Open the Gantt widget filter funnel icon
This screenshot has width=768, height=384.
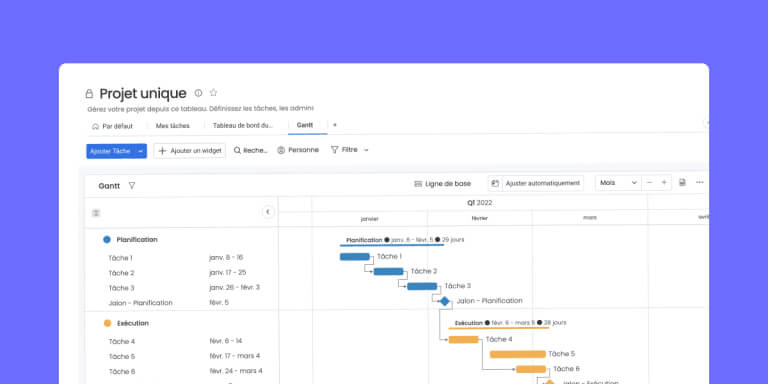tap(132, 186)
